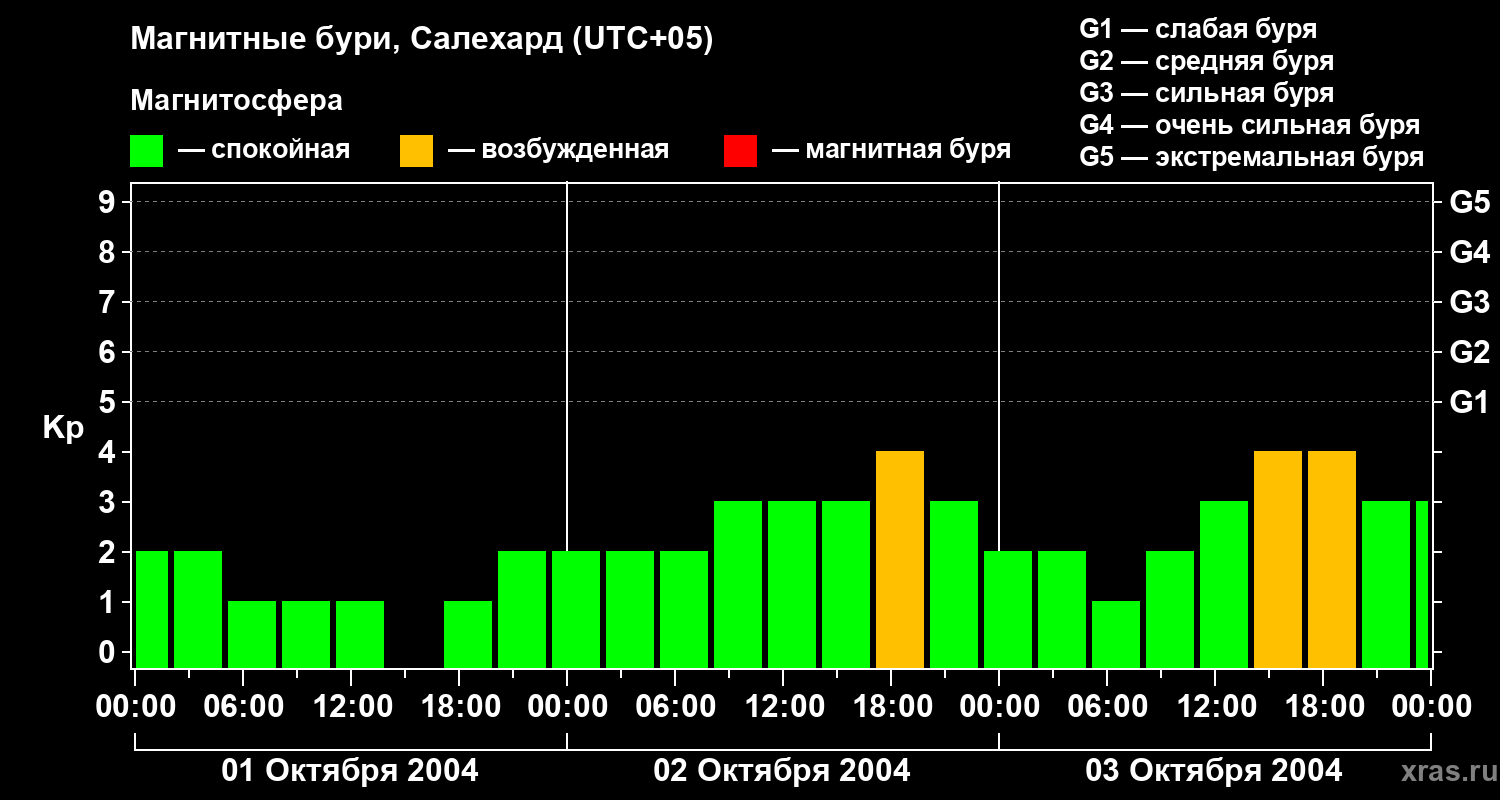Select the second orange bar on 03 Октября
This screenshot has height=800, width=1500.
tap(1332, 560)
